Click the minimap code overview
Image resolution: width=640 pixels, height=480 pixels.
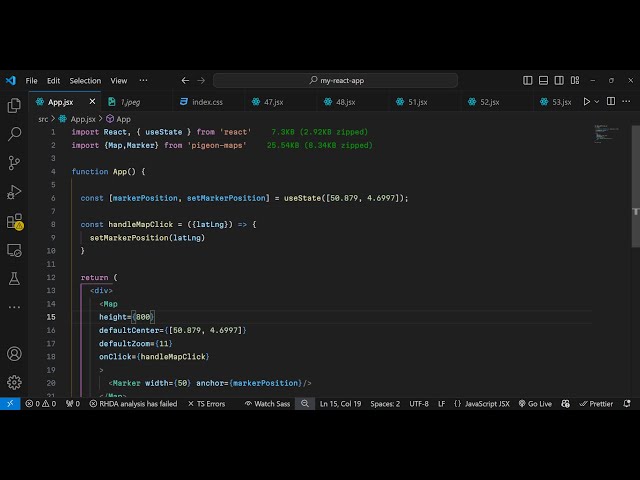606,133
